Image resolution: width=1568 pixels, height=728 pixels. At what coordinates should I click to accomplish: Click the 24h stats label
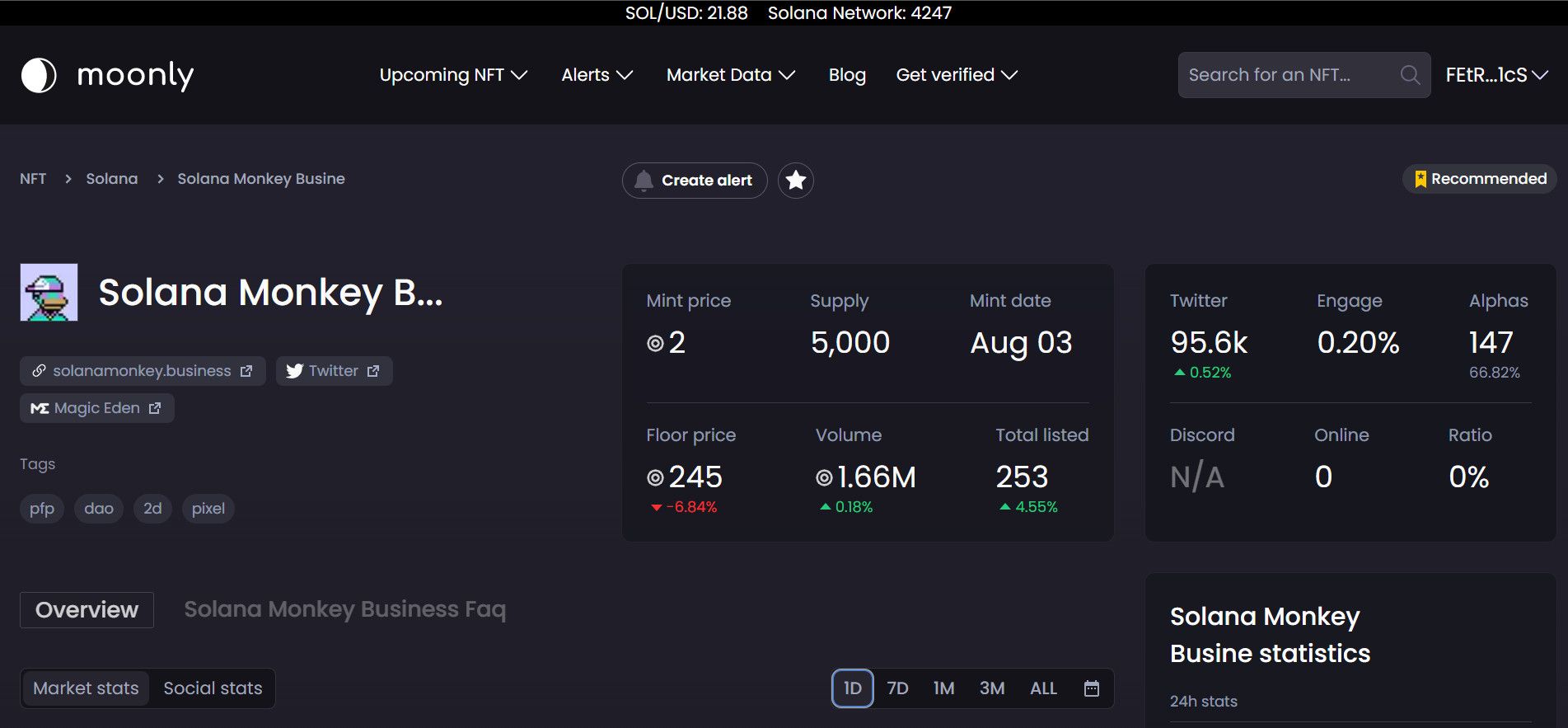pos(1204,702)
